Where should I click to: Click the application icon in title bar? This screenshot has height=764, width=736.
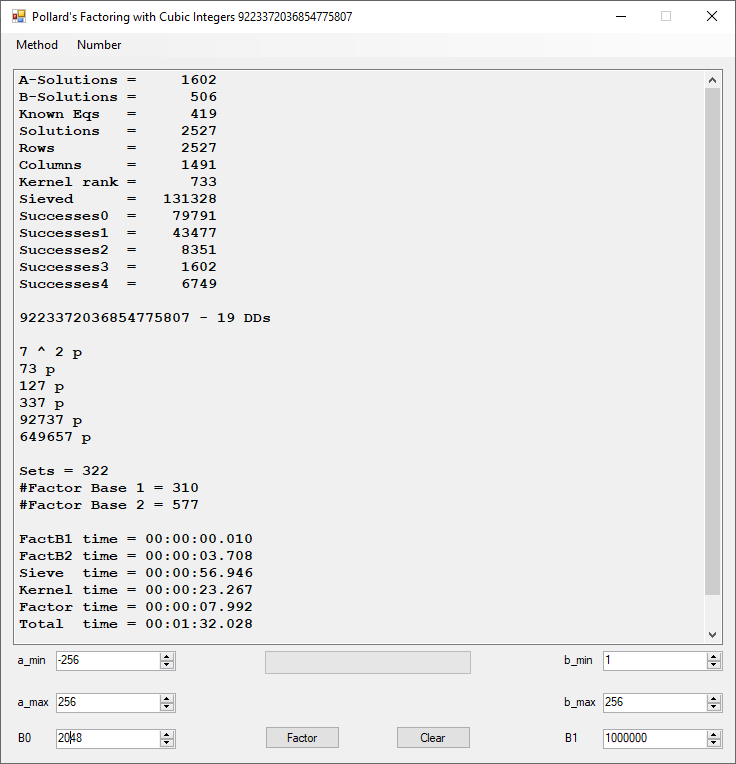(x=18, y=17)
